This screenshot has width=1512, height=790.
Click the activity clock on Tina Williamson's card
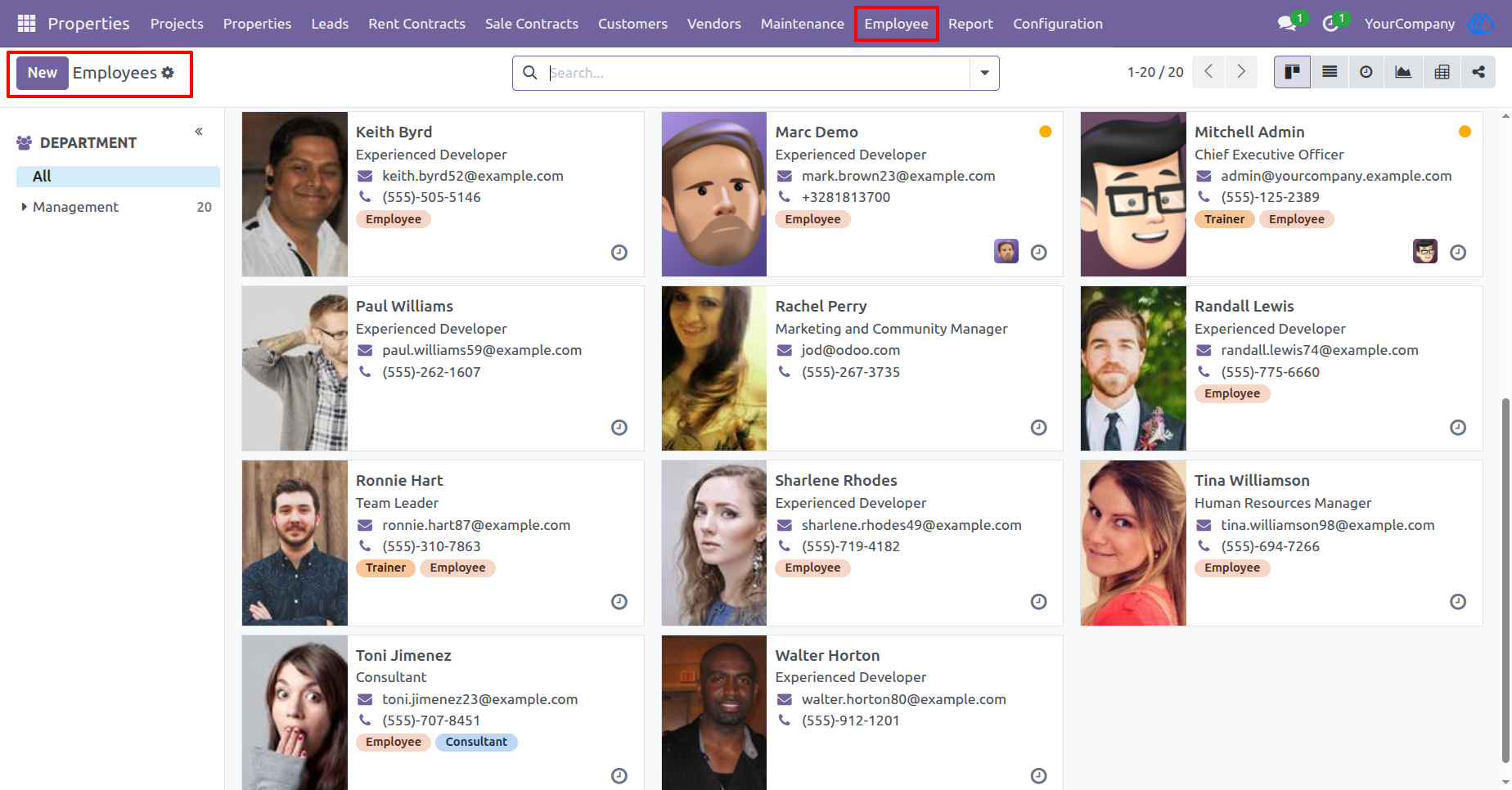1458,602
